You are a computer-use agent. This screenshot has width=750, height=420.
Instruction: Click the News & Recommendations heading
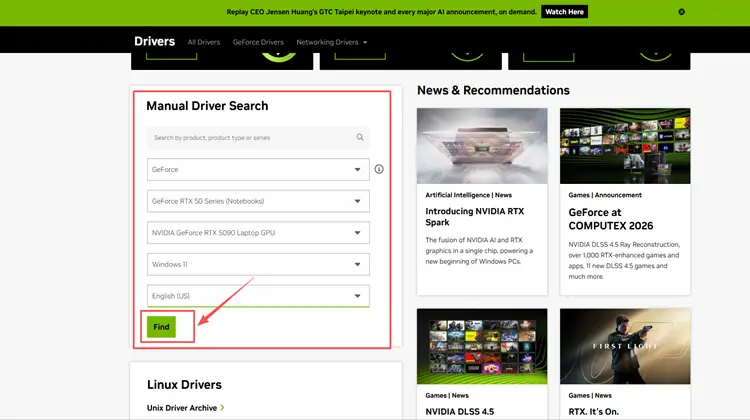point(493,90)
